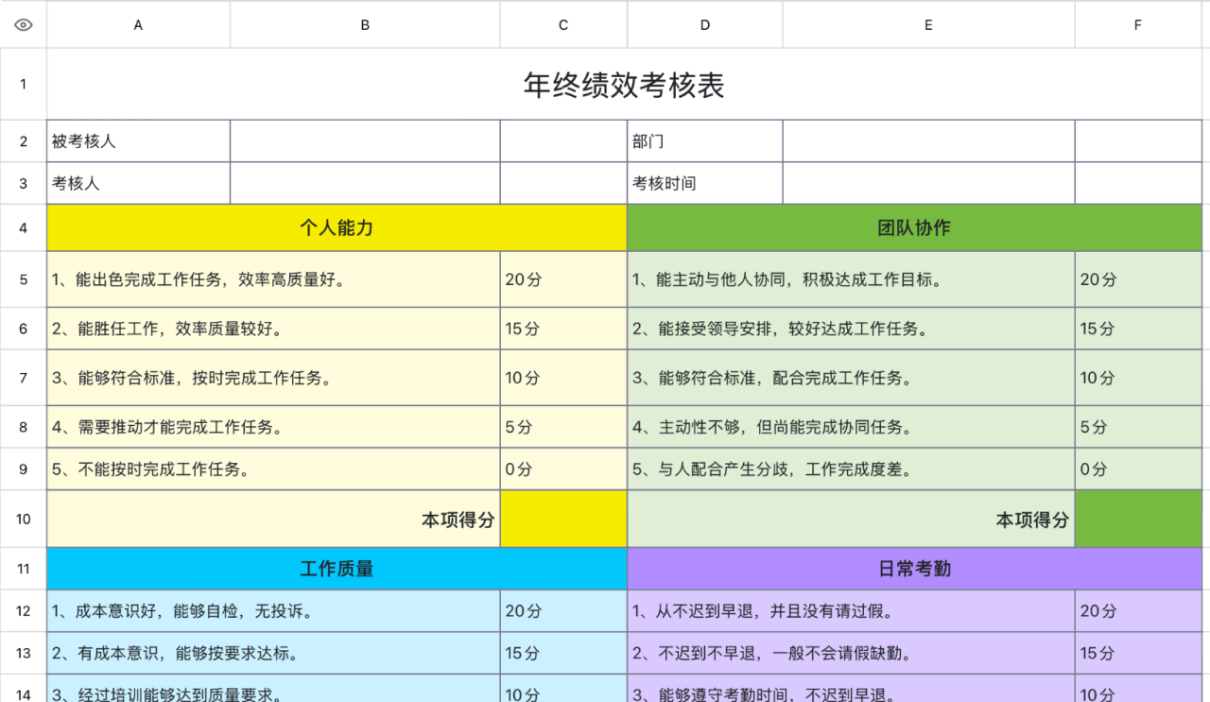Select the blue 工作质量 header cell
The height and width of the screenshot is (702, 1210).
click(337, 569)
